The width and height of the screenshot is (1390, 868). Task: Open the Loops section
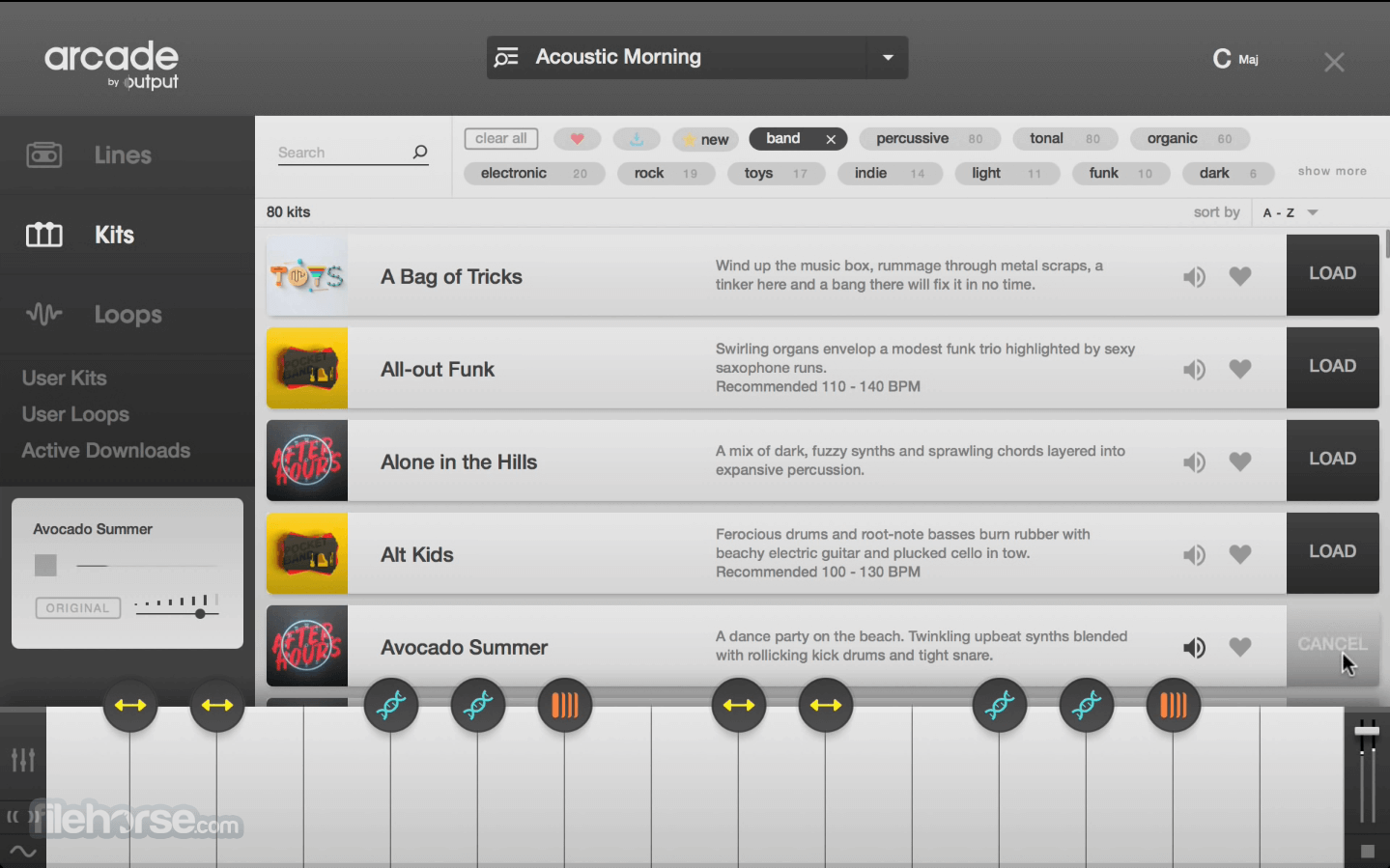[128, 315]
